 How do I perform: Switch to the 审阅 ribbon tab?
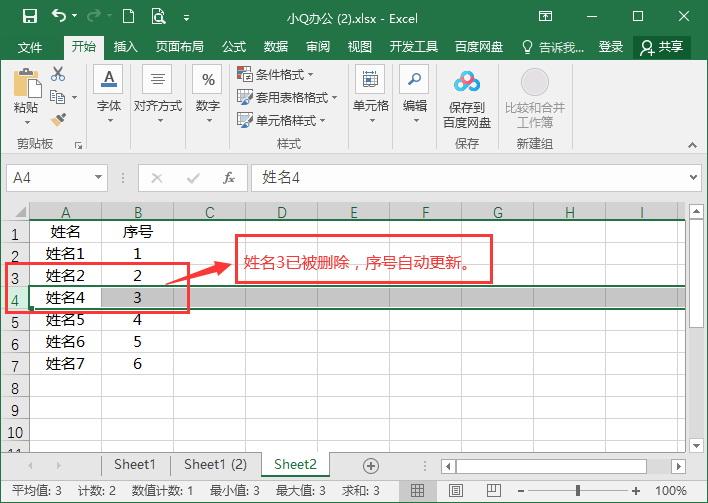pyautogui.click(x=318, y=47)
